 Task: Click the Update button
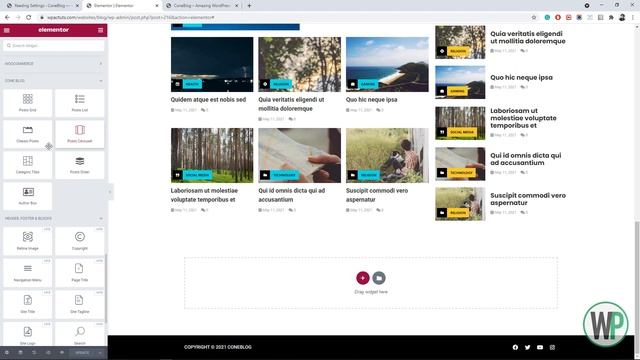(82, 353)
